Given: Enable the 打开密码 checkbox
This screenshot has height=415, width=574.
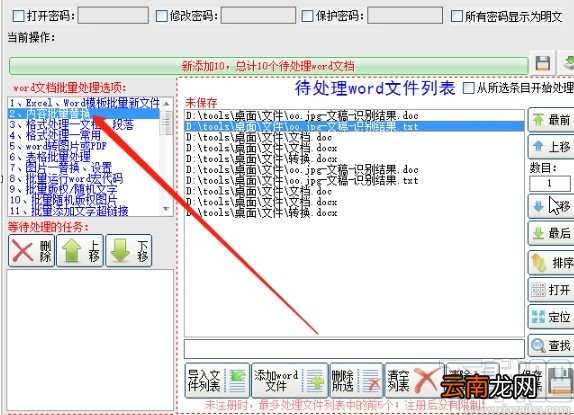Looking at the screenshot, I should click(18, 16).
